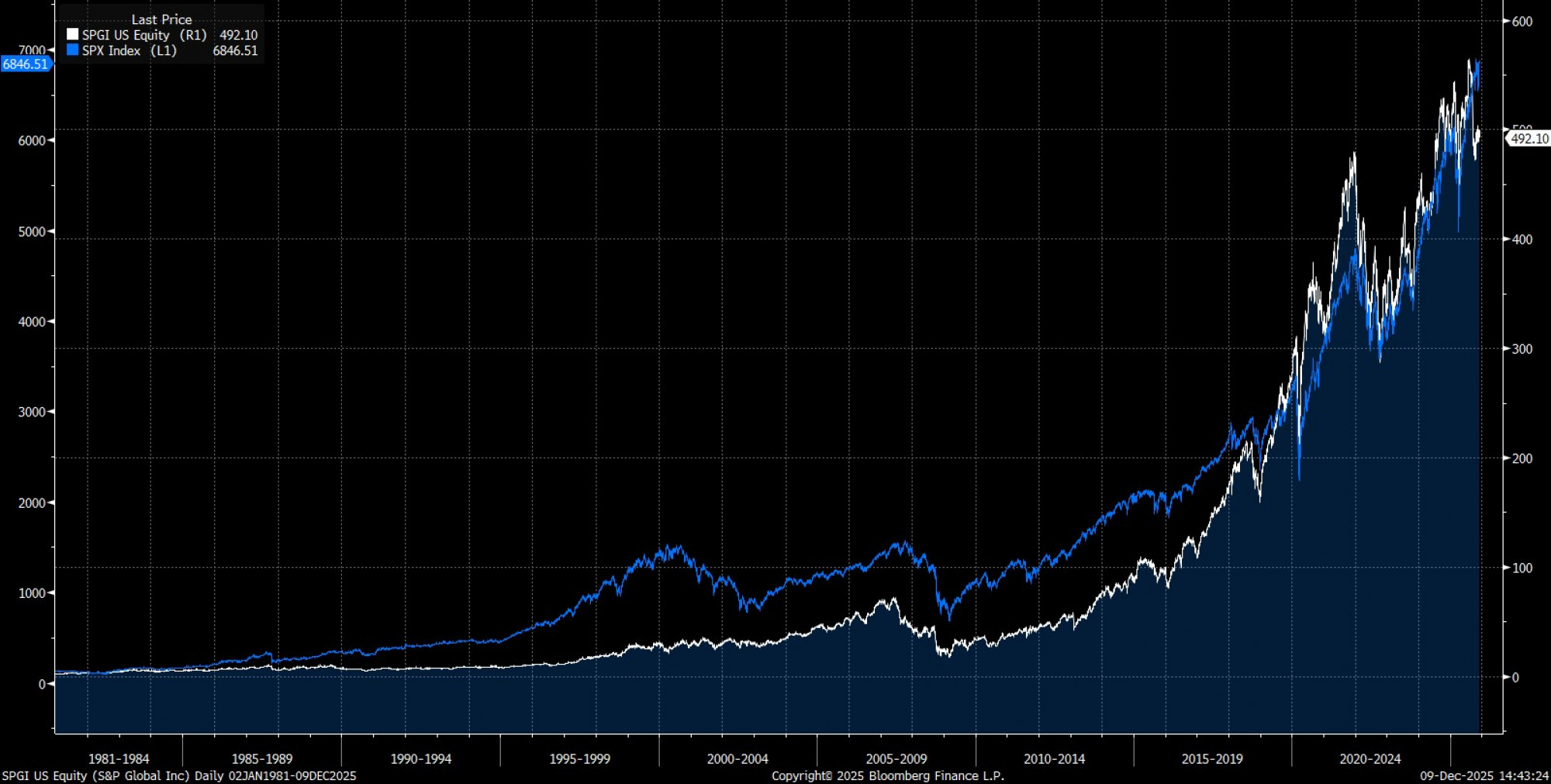Click the 1990-1994 time axis label
Image resolution: width=1551 pixels, height=784 pixels.
420,758
